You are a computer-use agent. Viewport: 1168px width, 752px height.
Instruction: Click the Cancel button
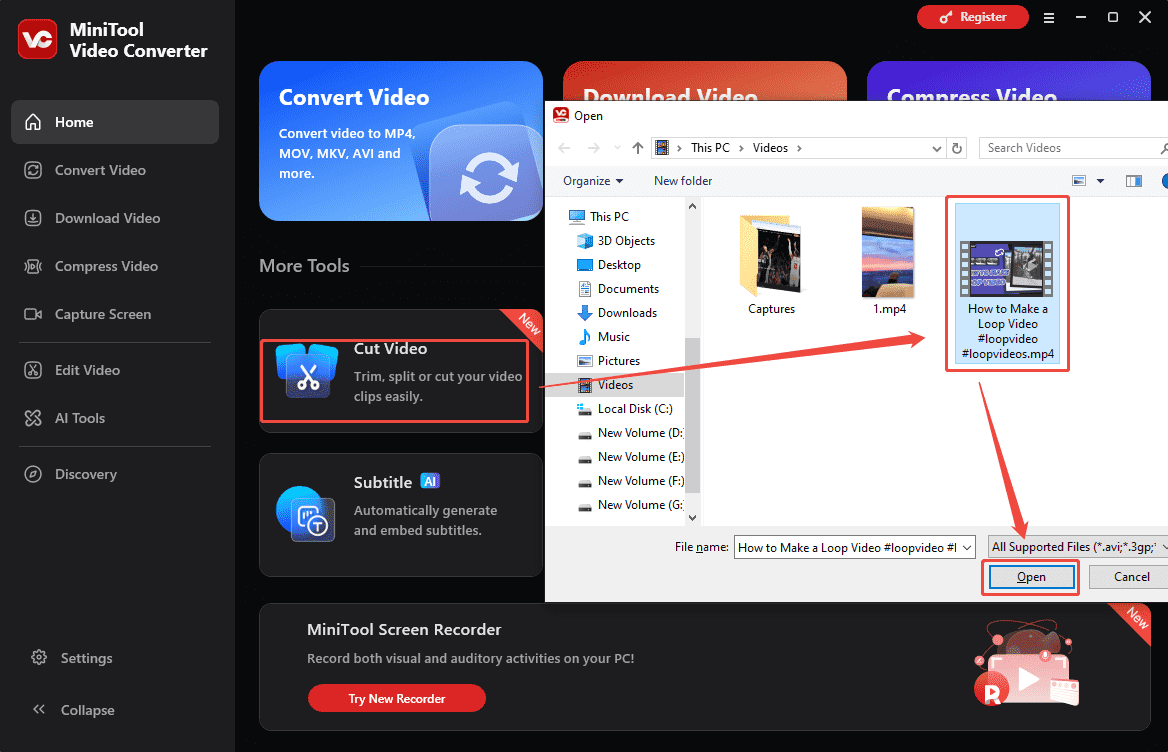pos(1130,577)
